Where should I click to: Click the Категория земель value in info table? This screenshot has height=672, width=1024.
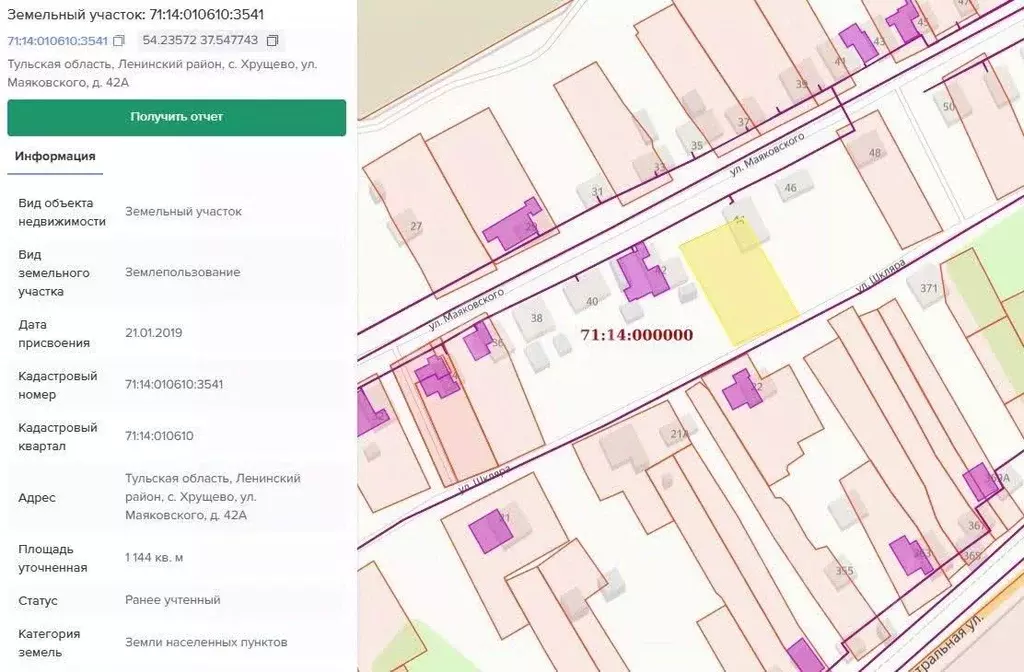pyautogui.click(x=206, y=642)
